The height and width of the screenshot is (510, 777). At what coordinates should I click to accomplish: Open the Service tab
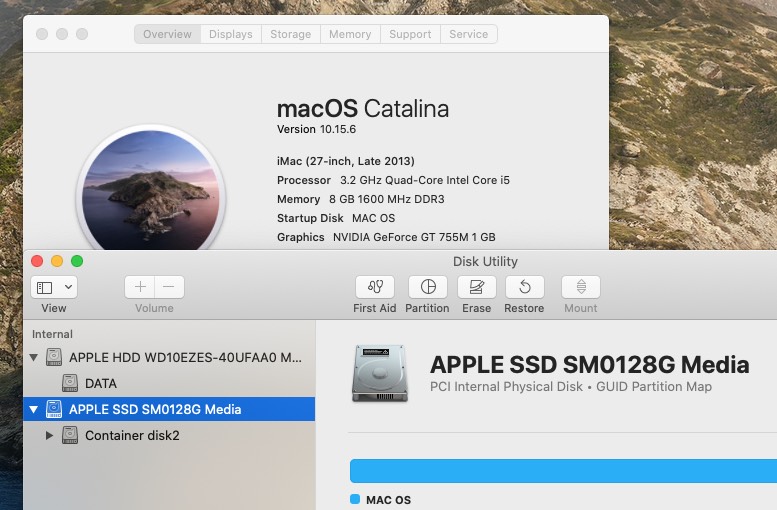coord(469,34)
